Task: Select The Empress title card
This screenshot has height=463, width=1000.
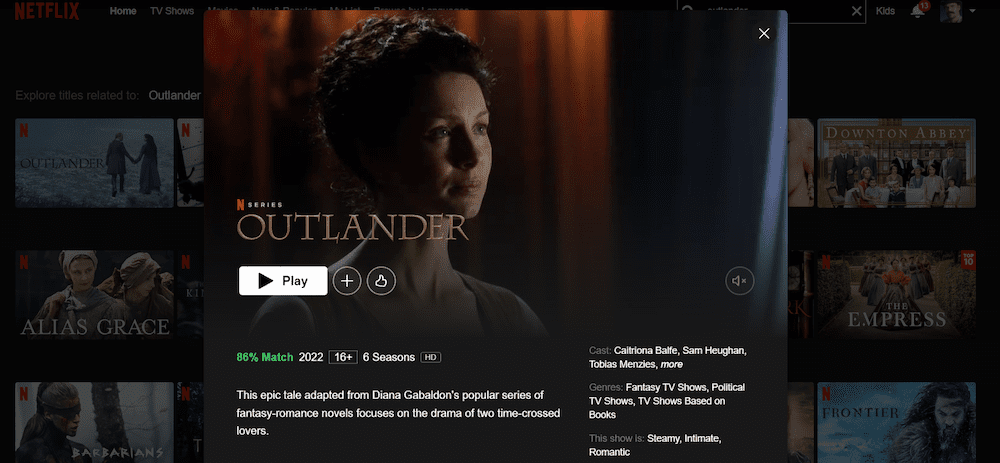Action: pyautogui.click(x=896, y=294)
